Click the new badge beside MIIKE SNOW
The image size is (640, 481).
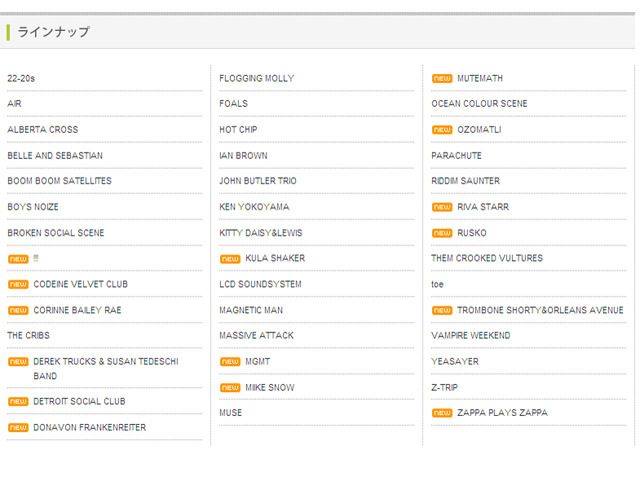pyautogui.click(x=230, y=387)
